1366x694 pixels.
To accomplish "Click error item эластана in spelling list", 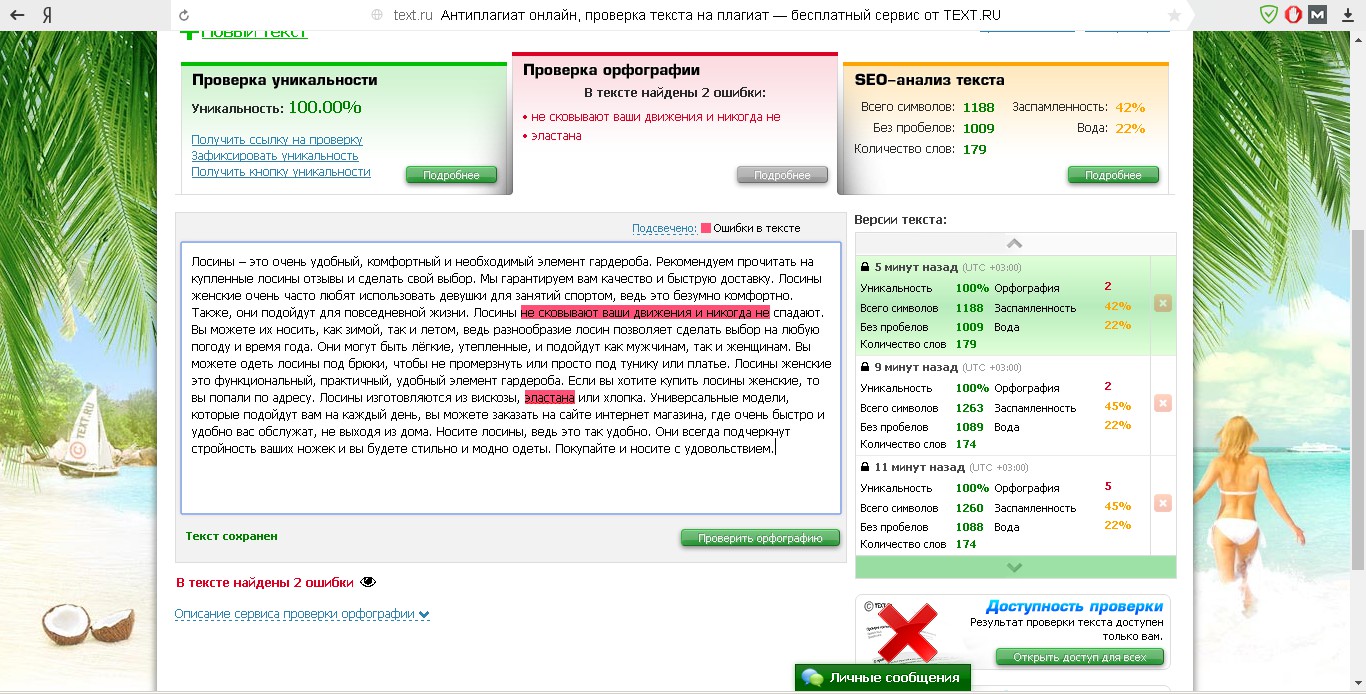I will 557,136.
